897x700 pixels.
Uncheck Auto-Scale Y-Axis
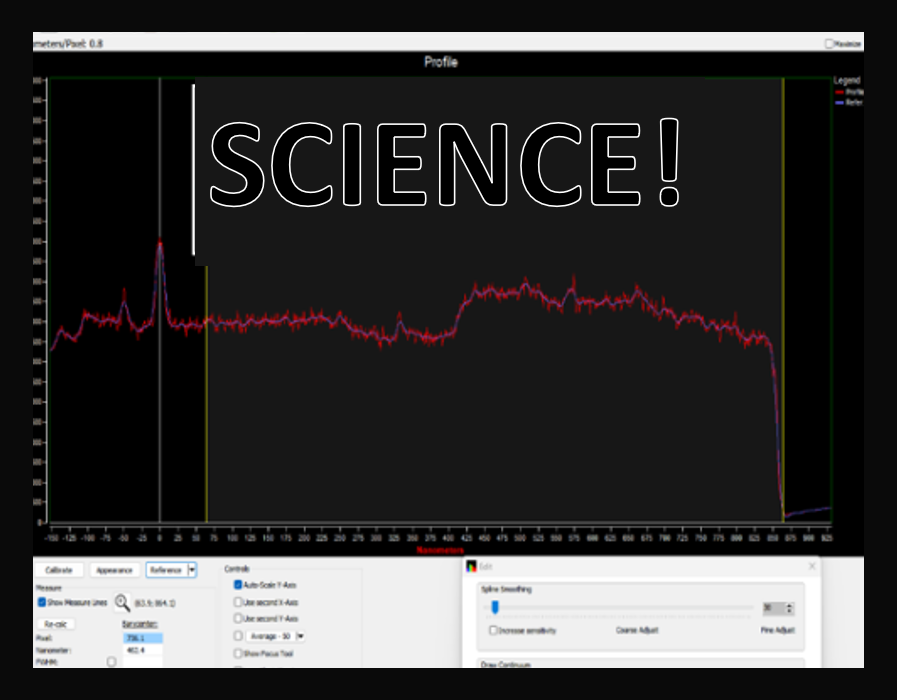click(238, 585)
